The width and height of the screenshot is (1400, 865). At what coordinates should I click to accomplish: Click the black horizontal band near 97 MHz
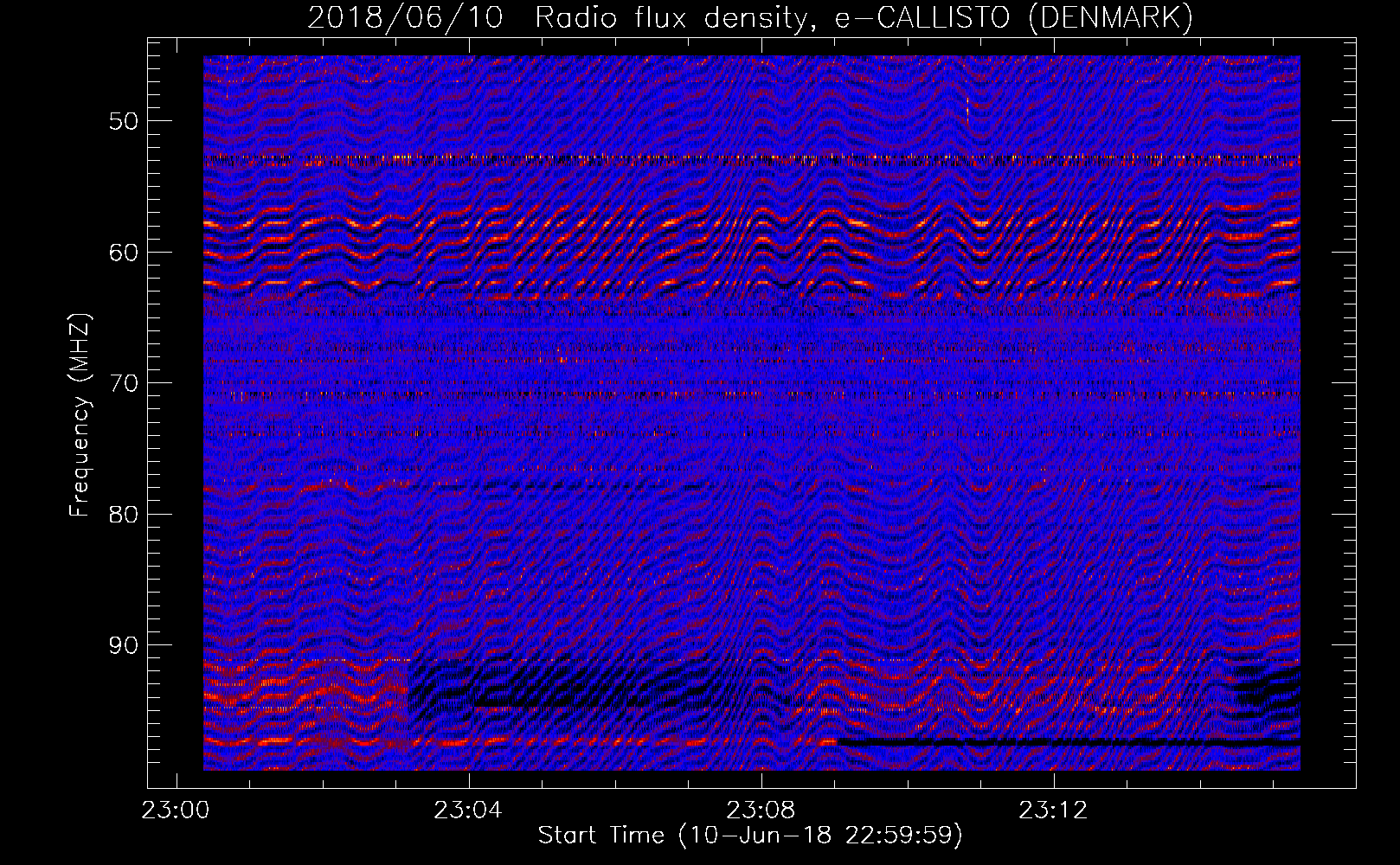1069,742
